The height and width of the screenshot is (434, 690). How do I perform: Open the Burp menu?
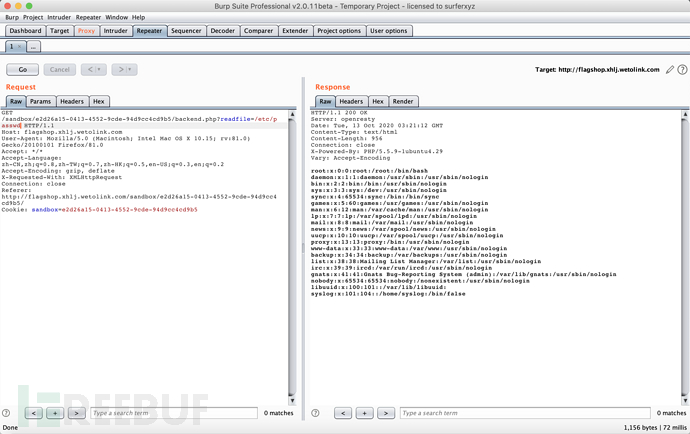click(x=12, y=17)
